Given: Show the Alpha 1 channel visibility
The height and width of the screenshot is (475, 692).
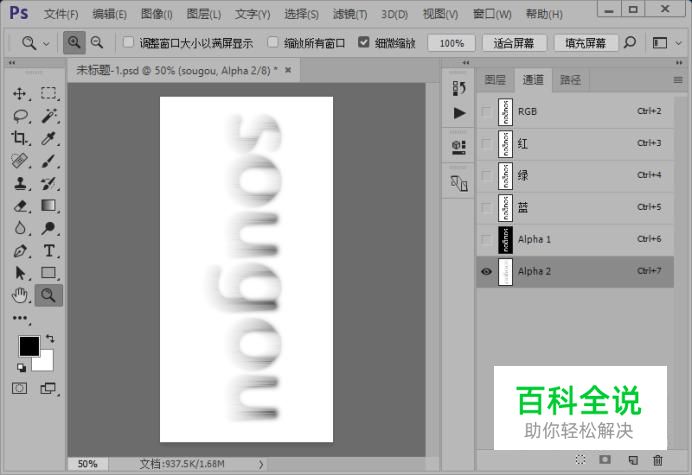Looking at the screenshot, I should (486, 240).
